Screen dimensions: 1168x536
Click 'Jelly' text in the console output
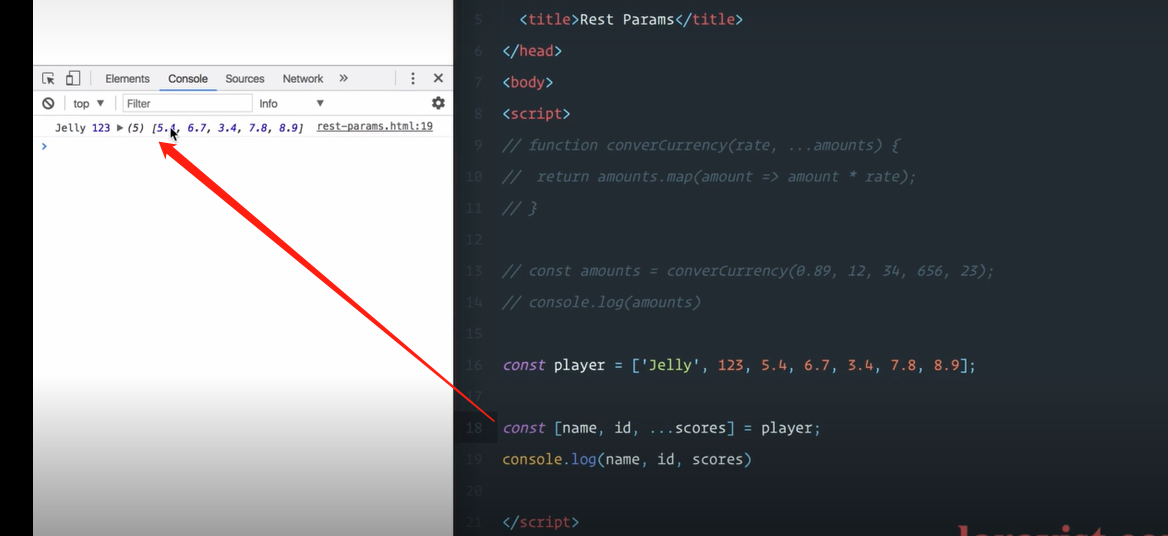pos(70,128)
